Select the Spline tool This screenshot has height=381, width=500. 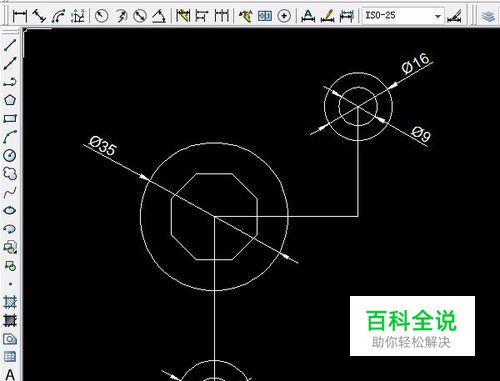[x=10, y=192]
